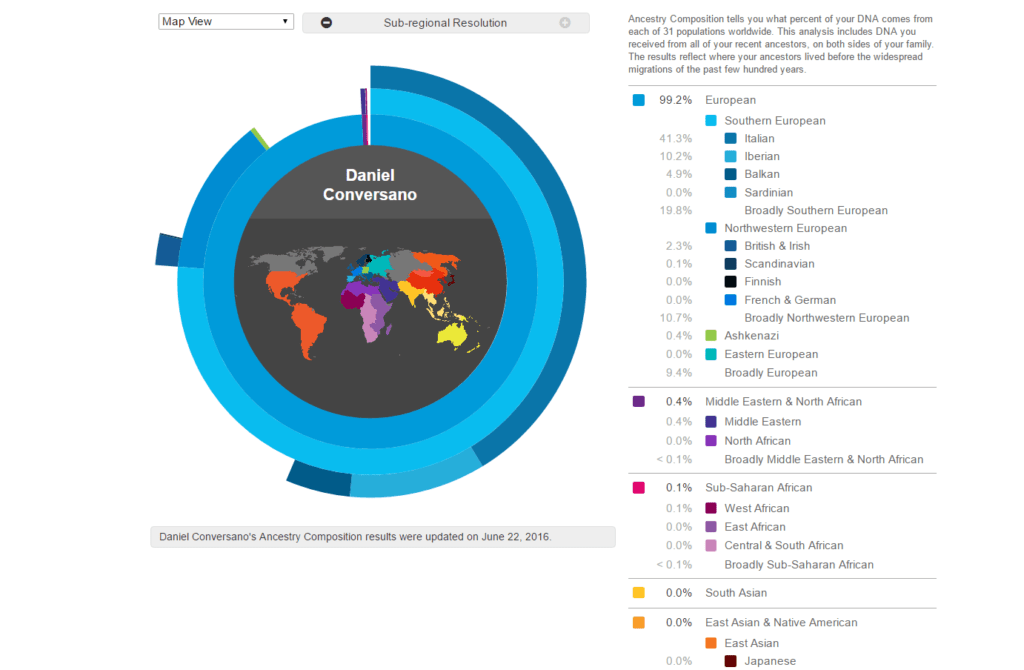The image size is (1024, 670).
Task: Select the Iberian legend swatch
Action: point(731,156)
